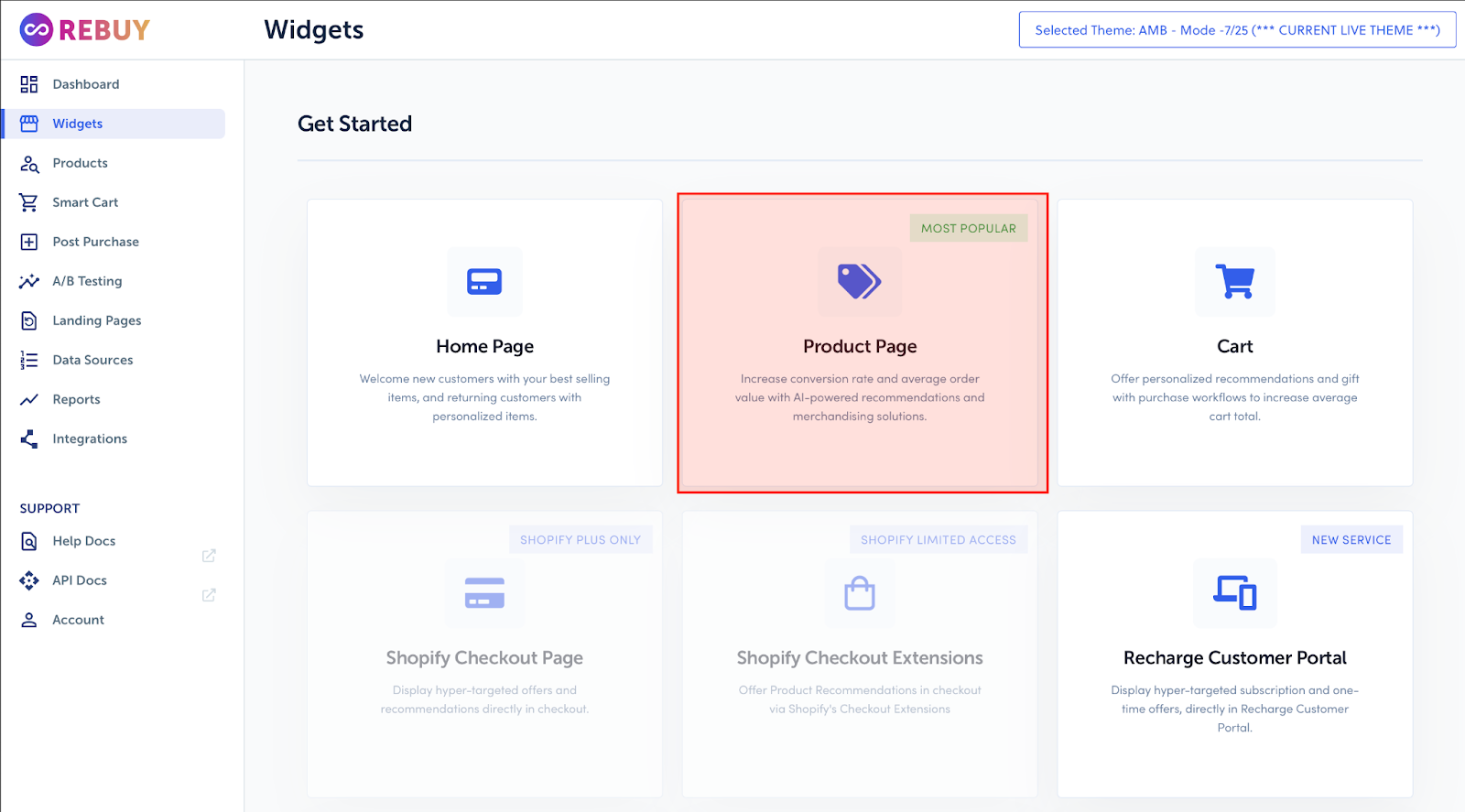Screen dimensions: 1465x812
Task: Click the Reports trend line icon
Action: point(29,399)
